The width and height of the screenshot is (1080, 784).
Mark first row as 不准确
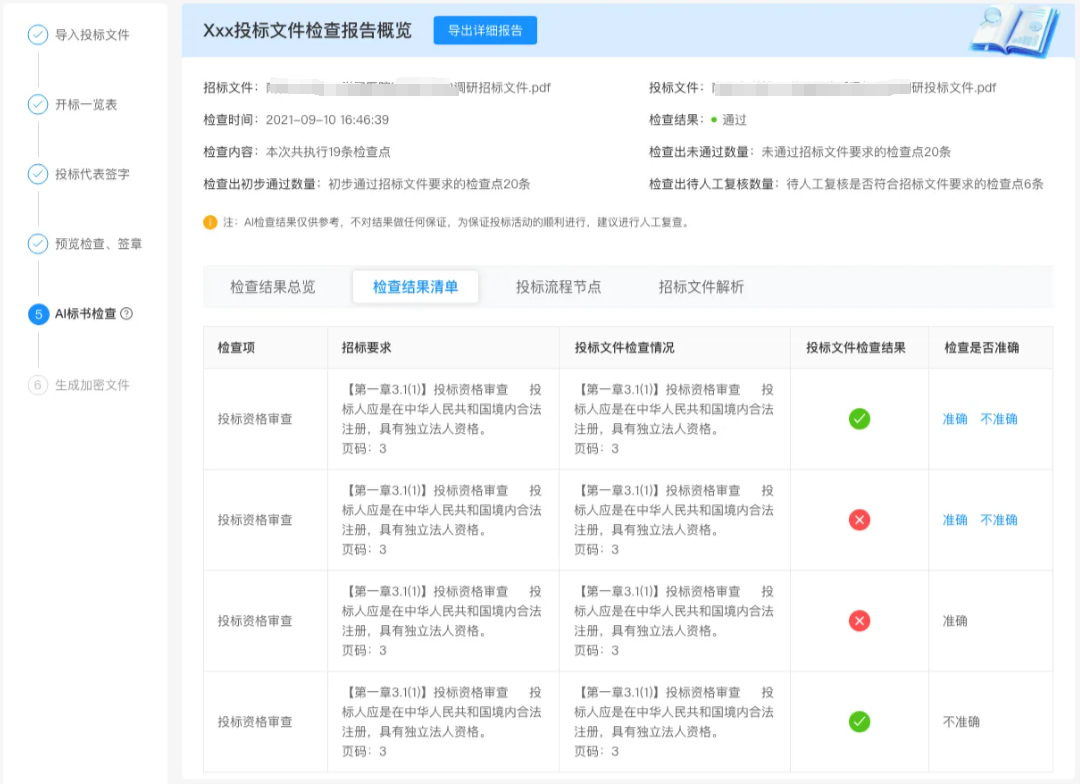[999, 419]
